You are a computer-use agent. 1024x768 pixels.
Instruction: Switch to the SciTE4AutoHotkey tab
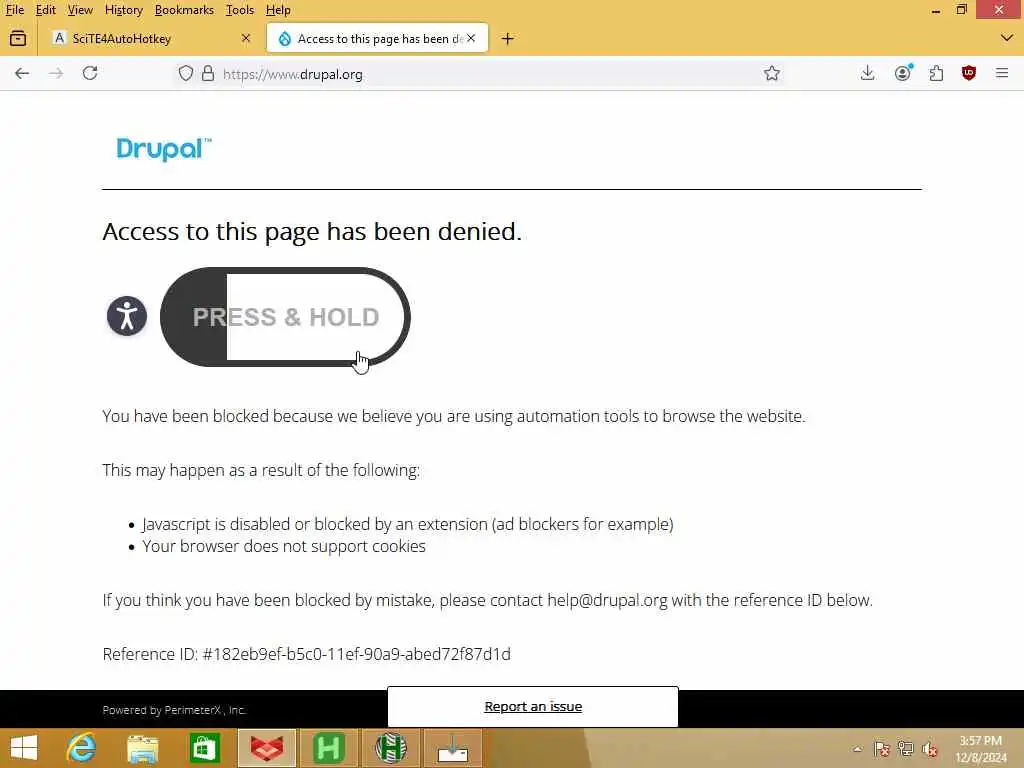tap(152, 39)
